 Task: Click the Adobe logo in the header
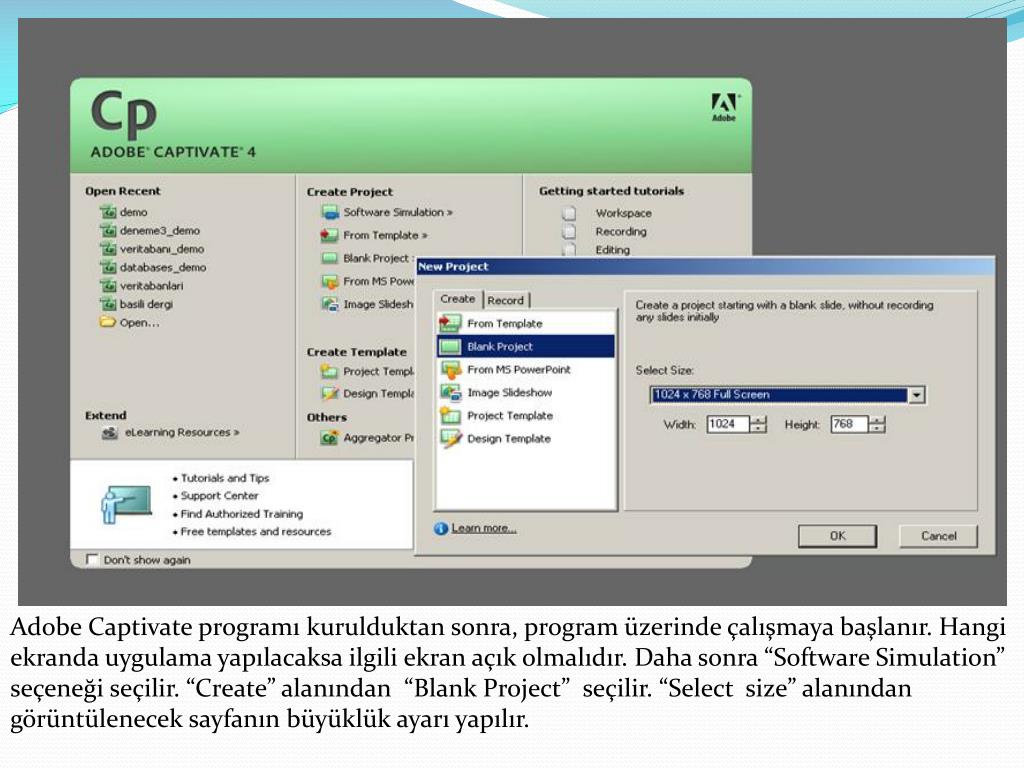724,108
